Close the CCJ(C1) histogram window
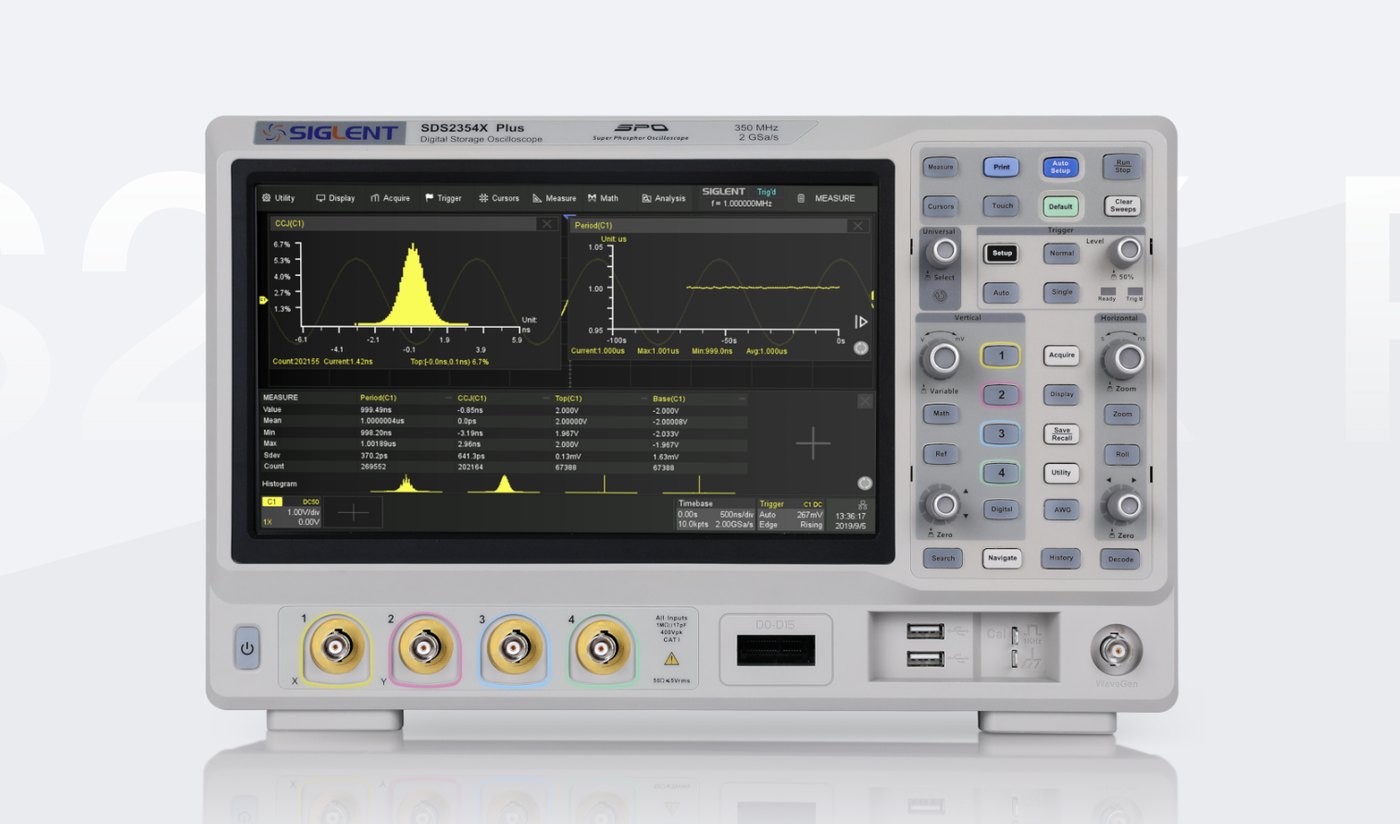Screen dimensions: 1400x824 (547, 224)
